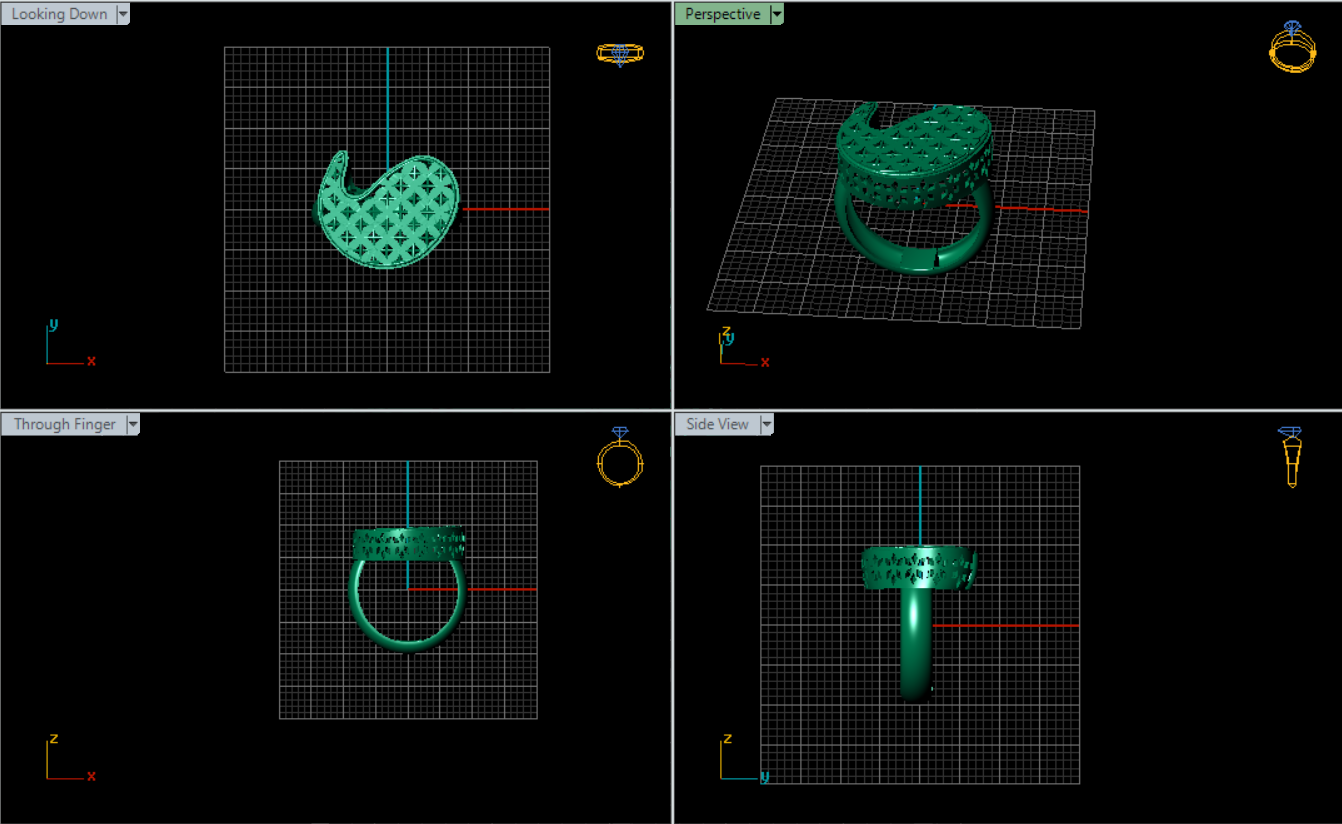Expand the Side View dropdown arrow
Screen dimensions: 1342x824
pyautogui.click(x=767, y=424)
